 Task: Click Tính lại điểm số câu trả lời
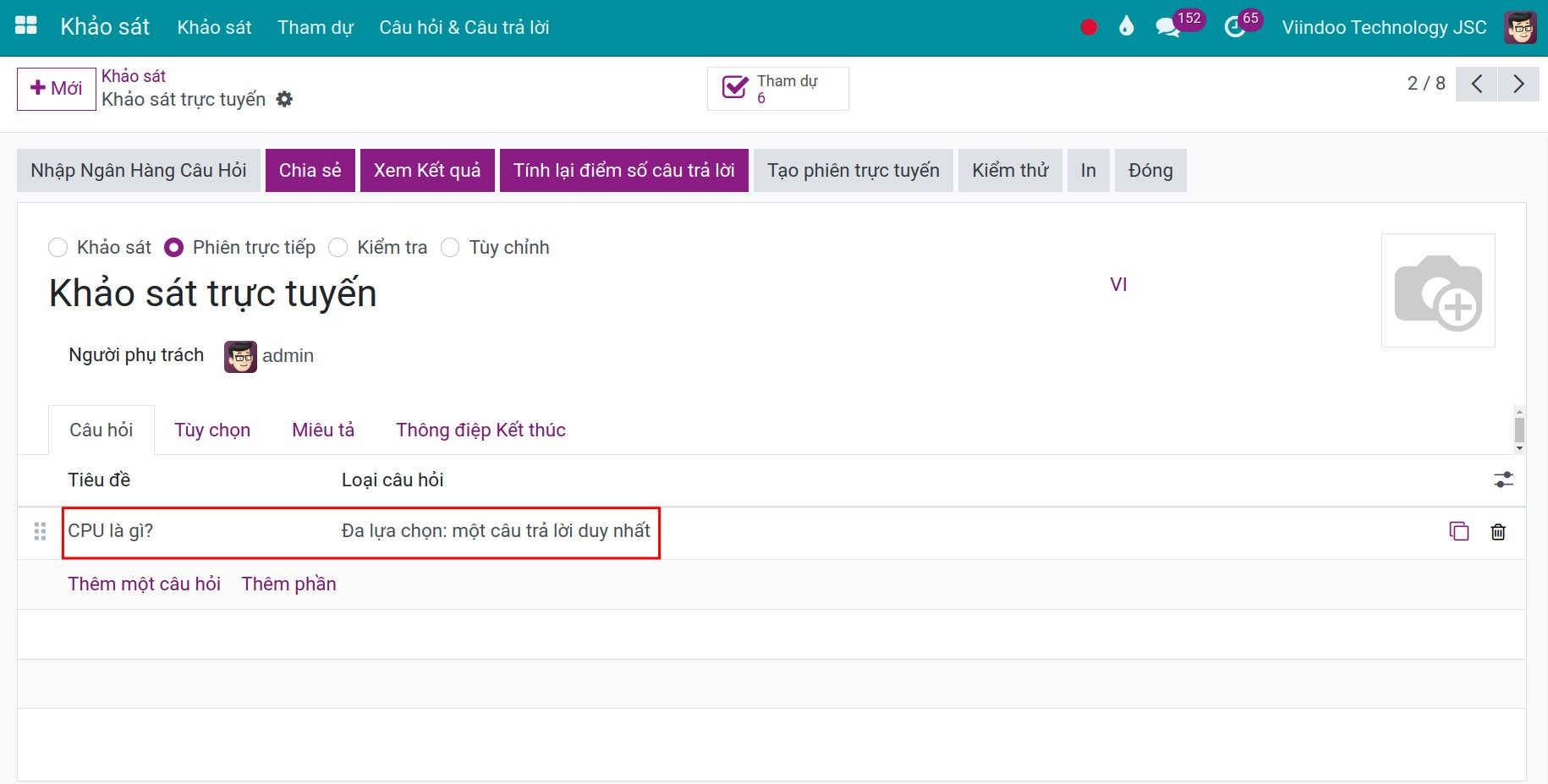click(x=624, y=170)
